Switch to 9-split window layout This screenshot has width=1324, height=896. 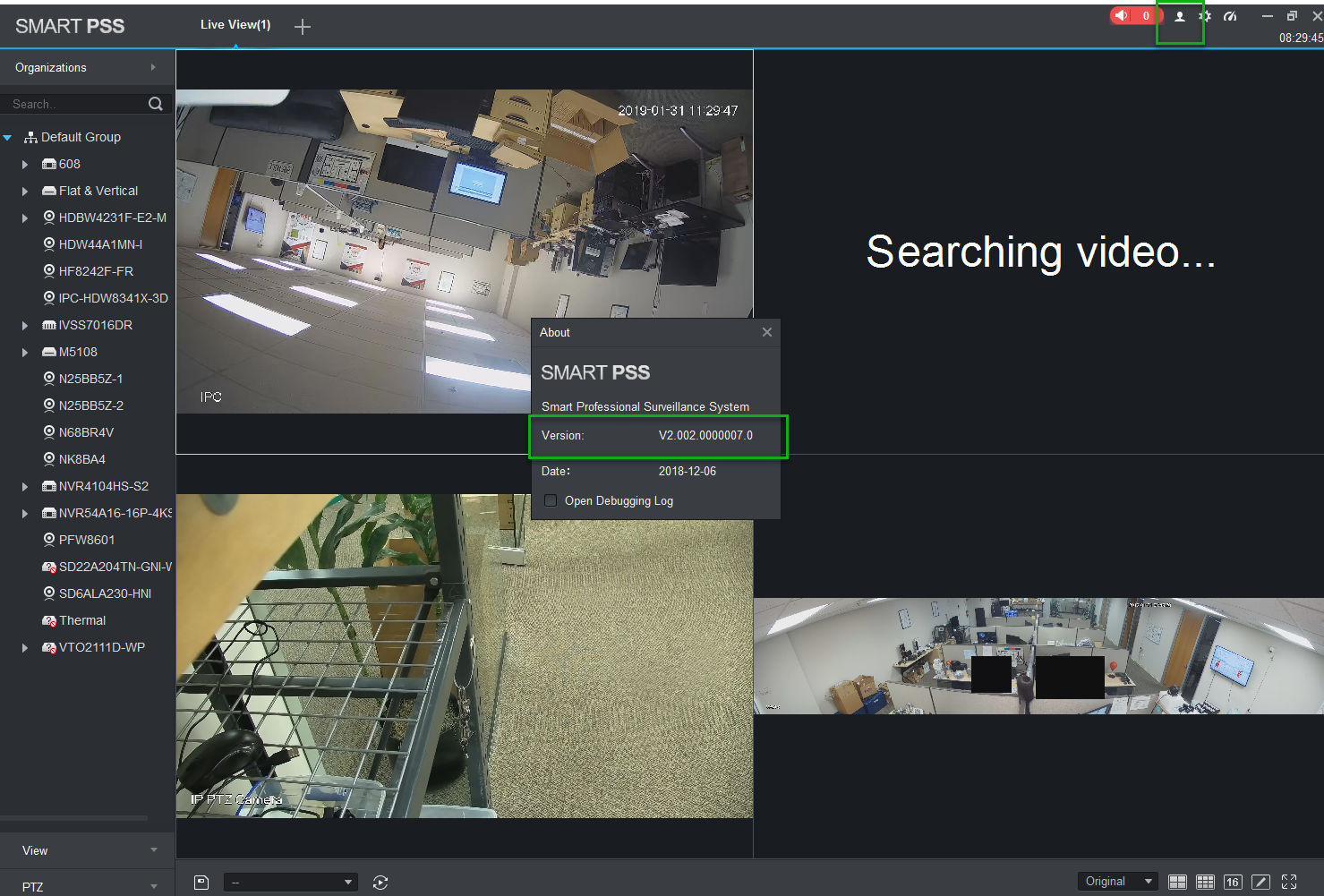1206,882
